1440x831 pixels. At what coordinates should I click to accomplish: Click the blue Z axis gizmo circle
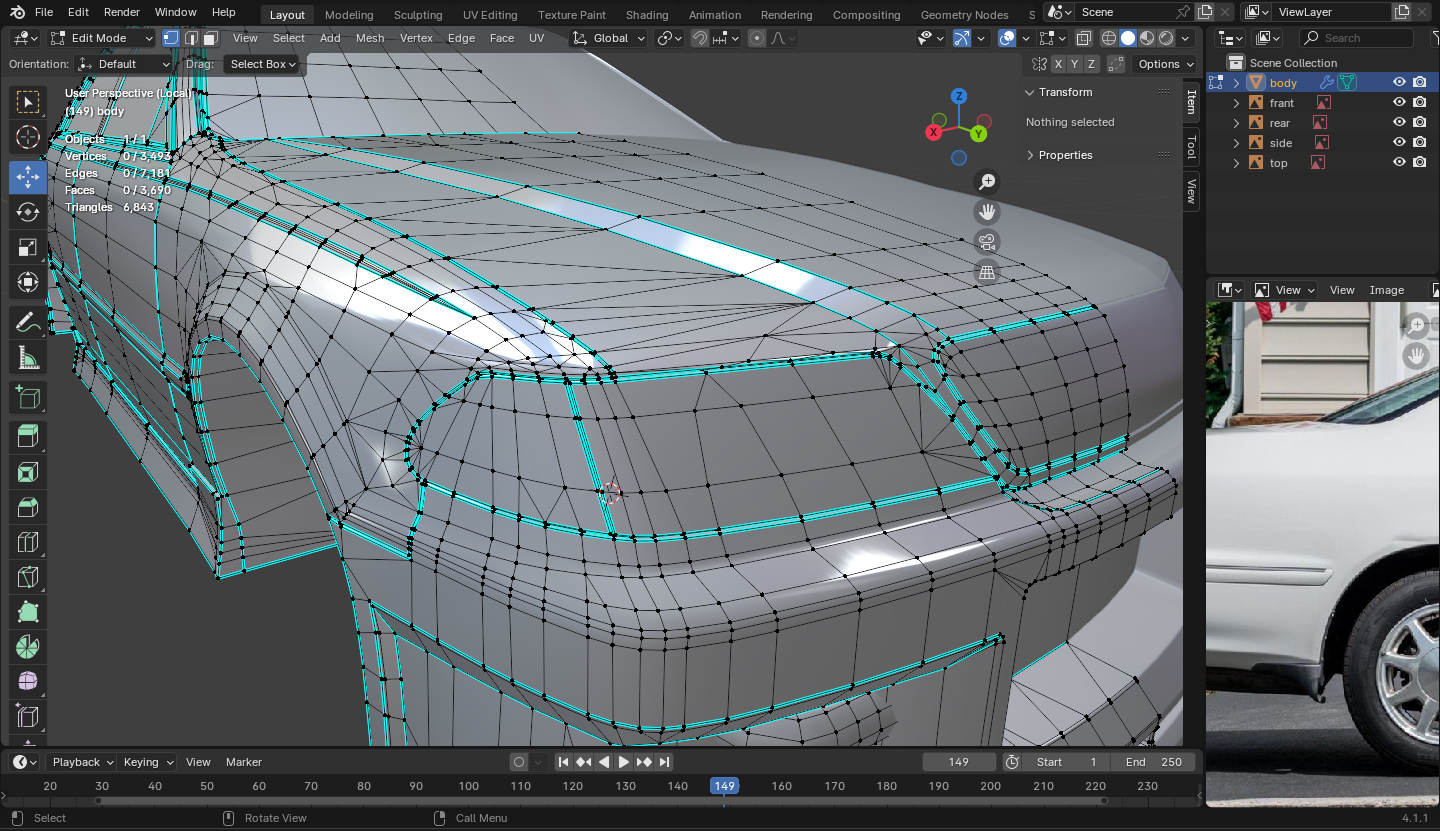coord(959,96)
